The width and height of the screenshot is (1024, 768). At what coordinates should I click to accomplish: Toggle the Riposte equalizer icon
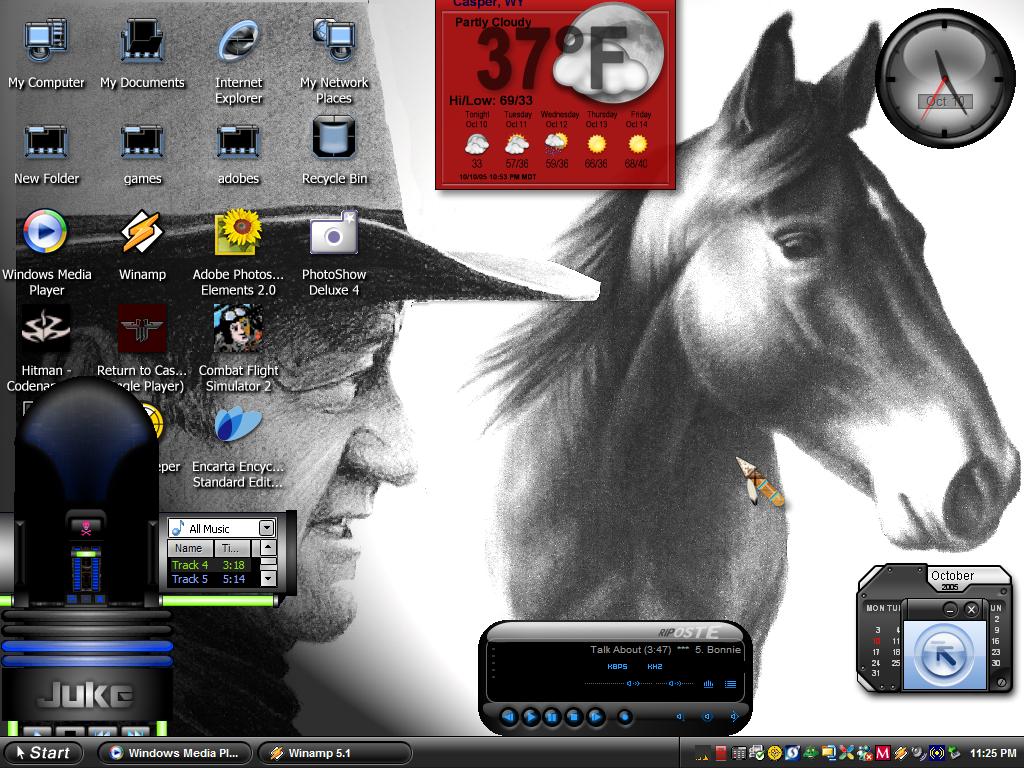pyautogui.click(x=708, y=684)
